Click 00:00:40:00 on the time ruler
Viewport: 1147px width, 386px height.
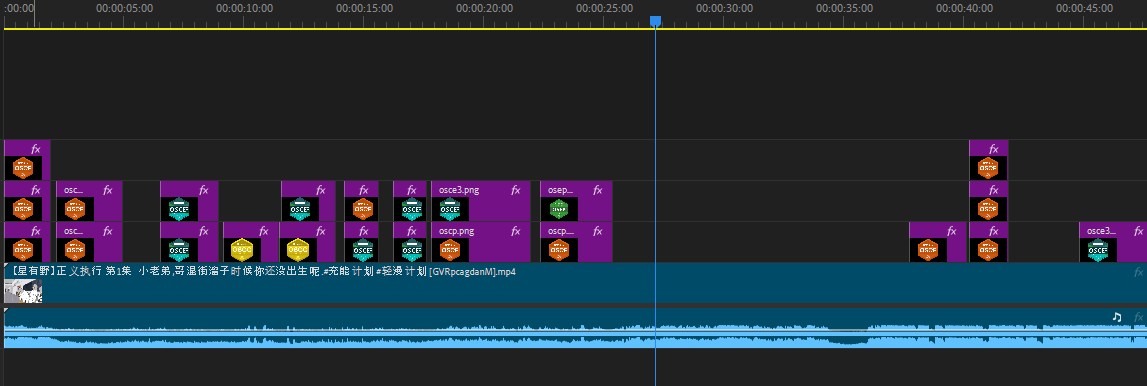964,8
